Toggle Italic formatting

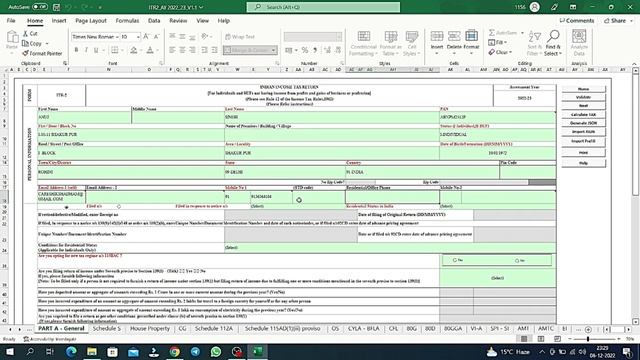click(86, 50)
